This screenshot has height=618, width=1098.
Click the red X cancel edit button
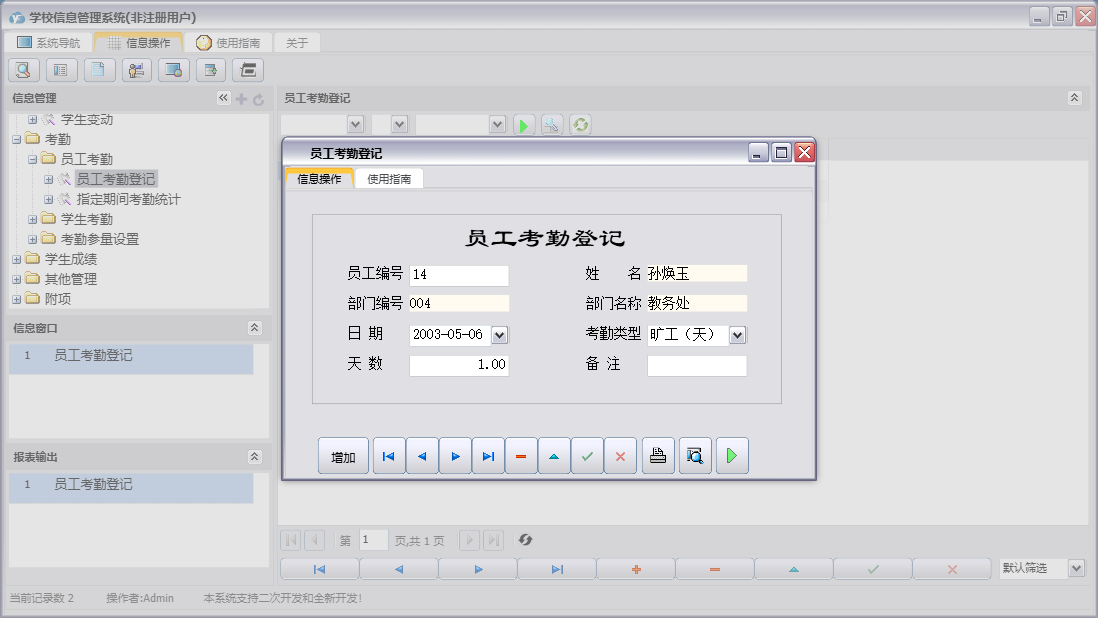click(620, 456)
